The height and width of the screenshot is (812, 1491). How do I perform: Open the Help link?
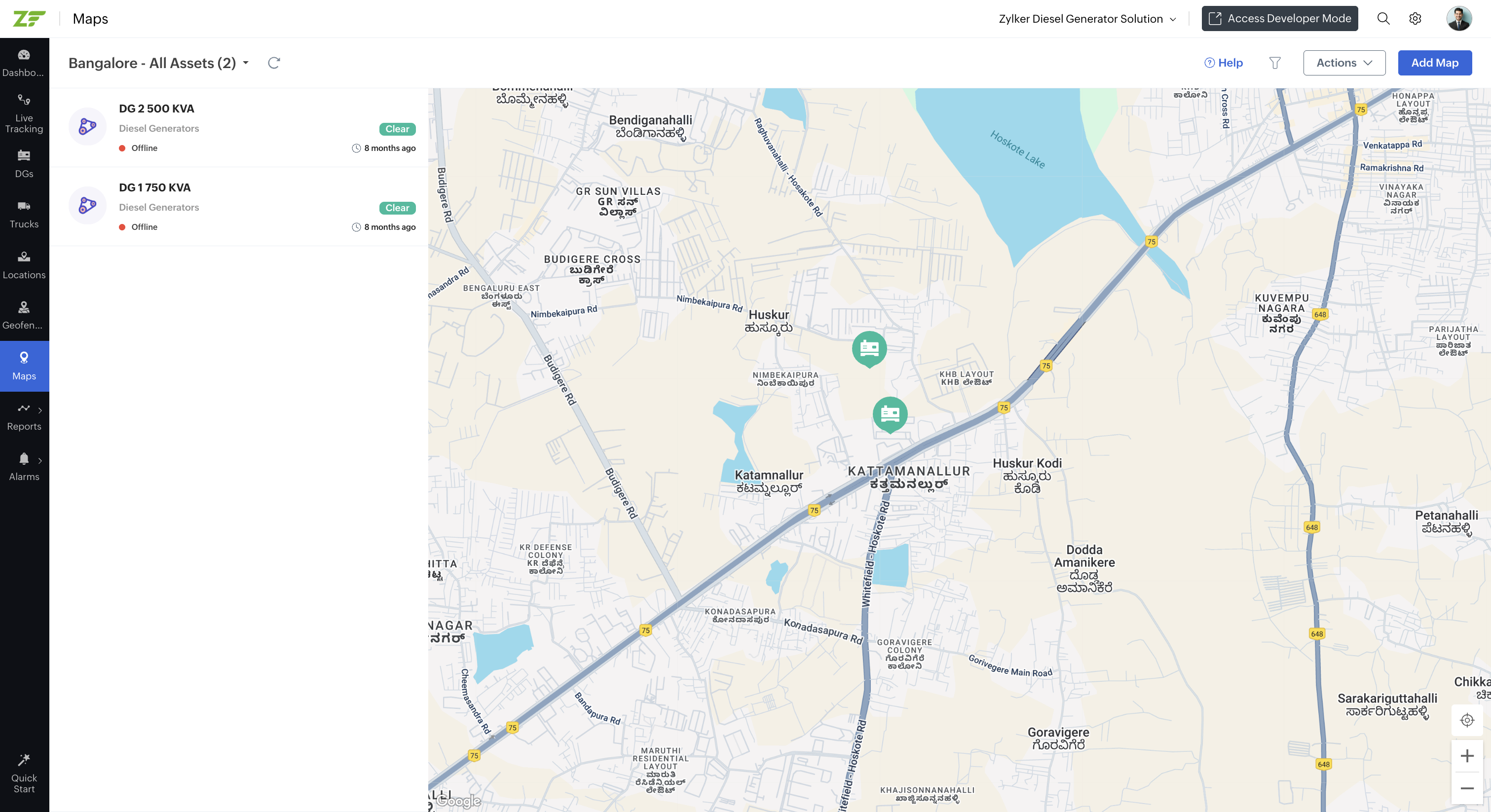click(x=1224, y=63)
